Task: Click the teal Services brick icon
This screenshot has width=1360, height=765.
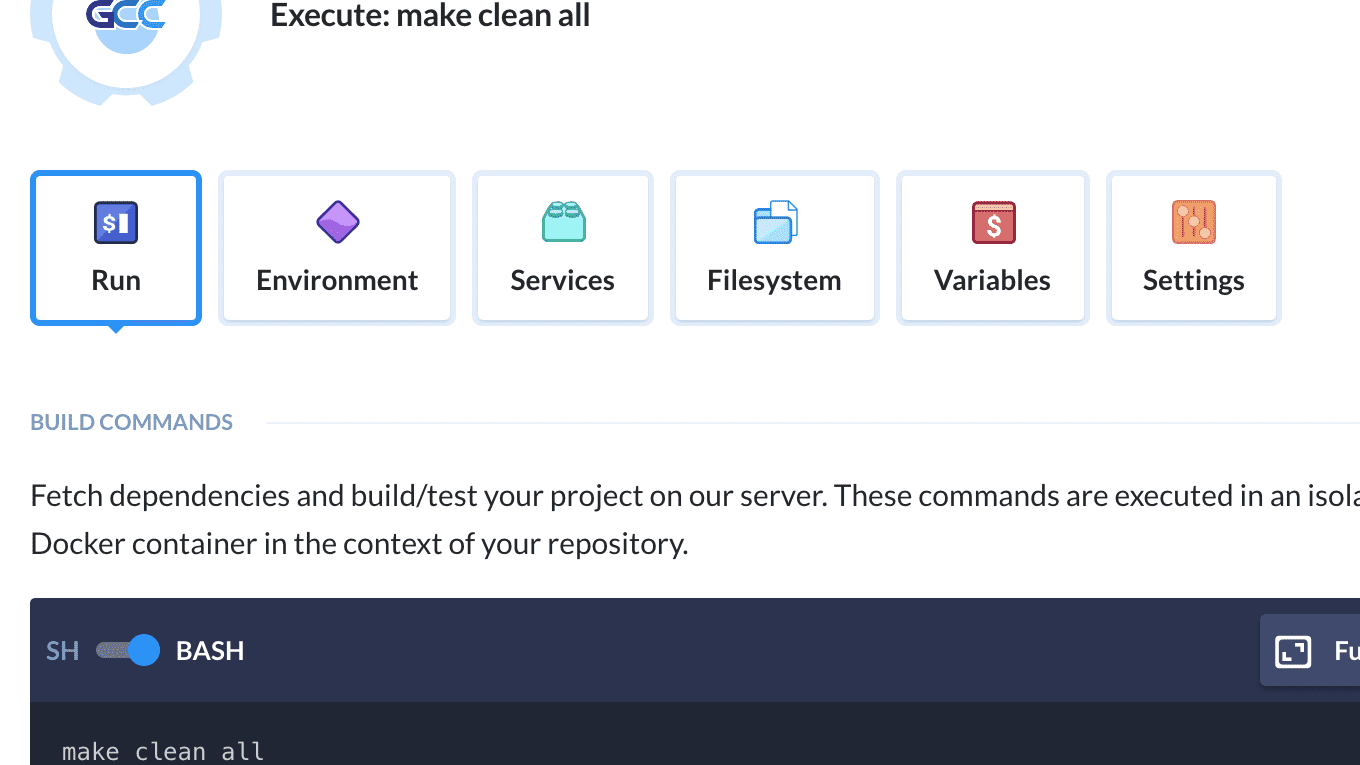Action: (x=563, y=222)
